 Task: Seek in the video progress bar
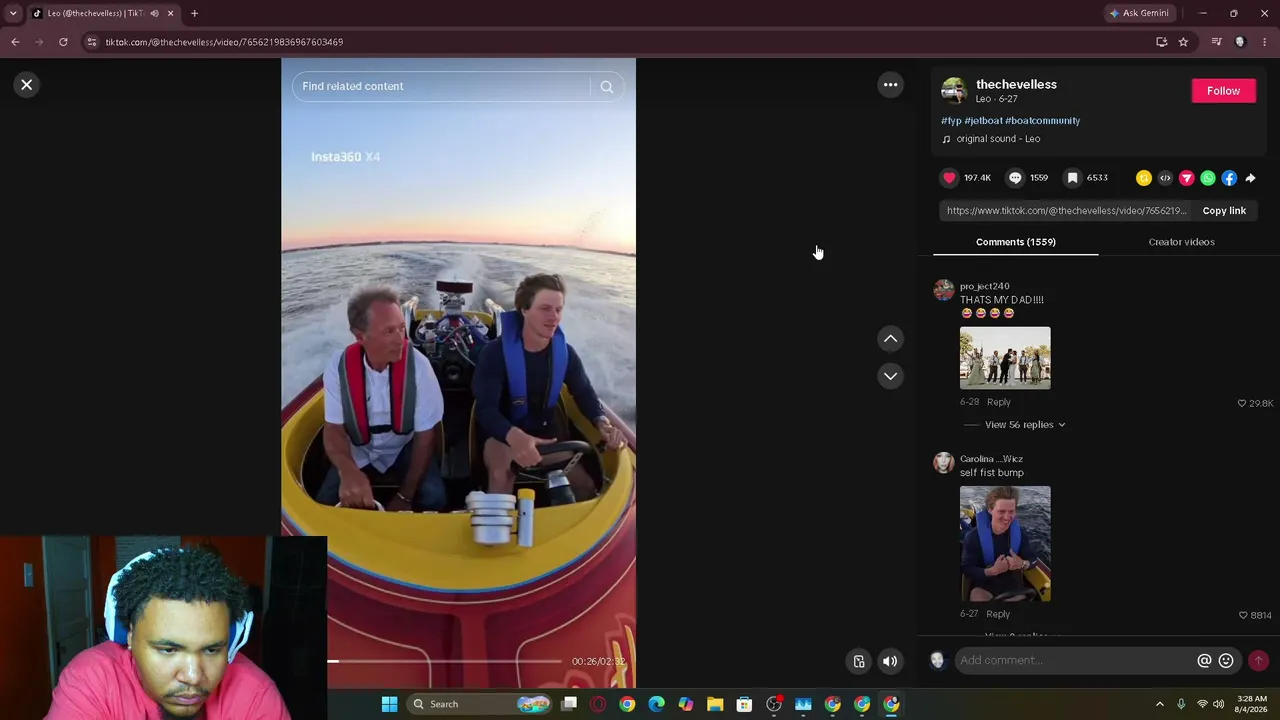[445, 661]
